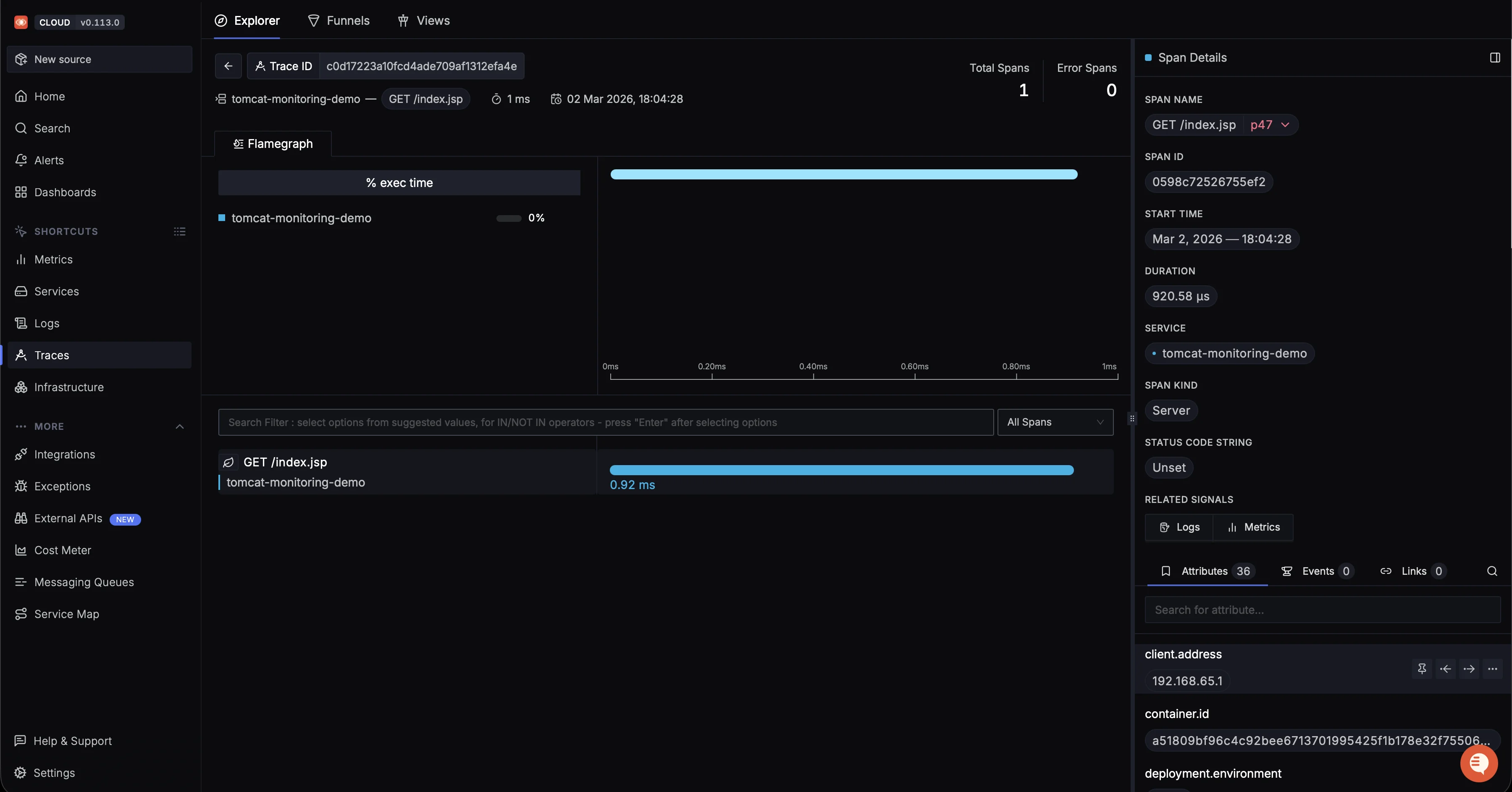The height and width of the screenshot is (792, 1512).
Task: Filter out by client.address value arrow
Action: [x=1469, y=669]
